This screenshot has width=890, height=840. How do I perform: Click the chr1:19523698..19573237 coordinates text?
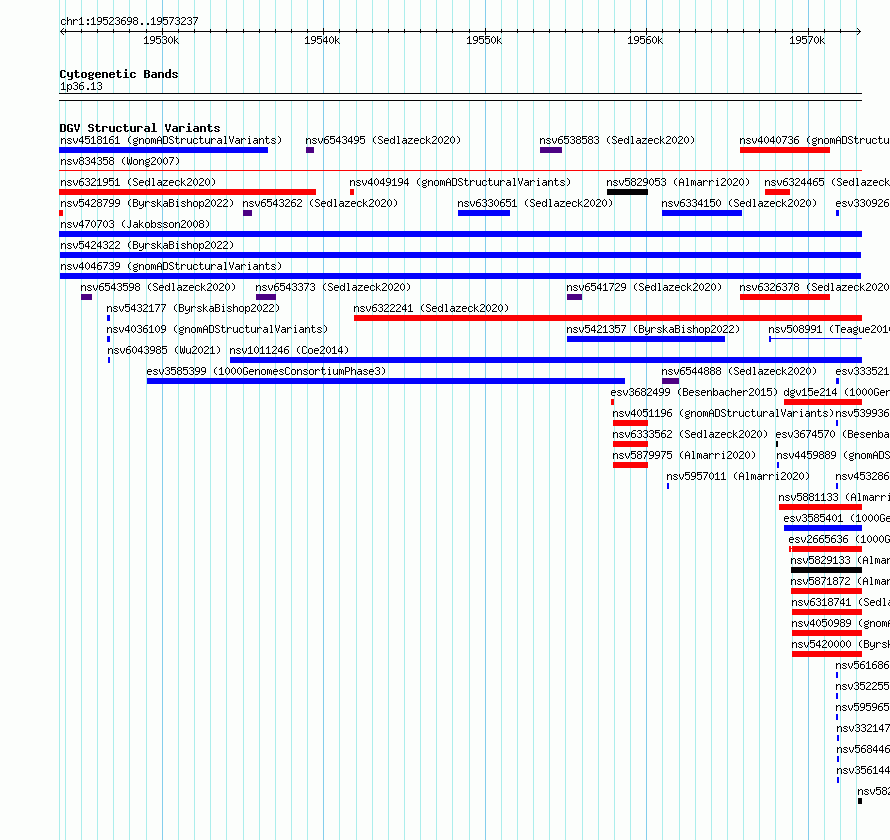pyautogui.click(x=129, y=22)
